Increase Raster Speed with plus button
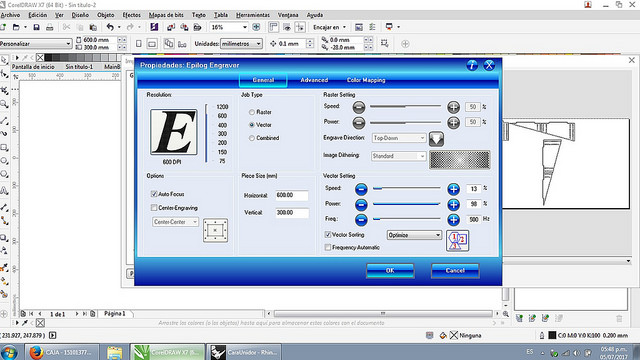 point(453,107)
